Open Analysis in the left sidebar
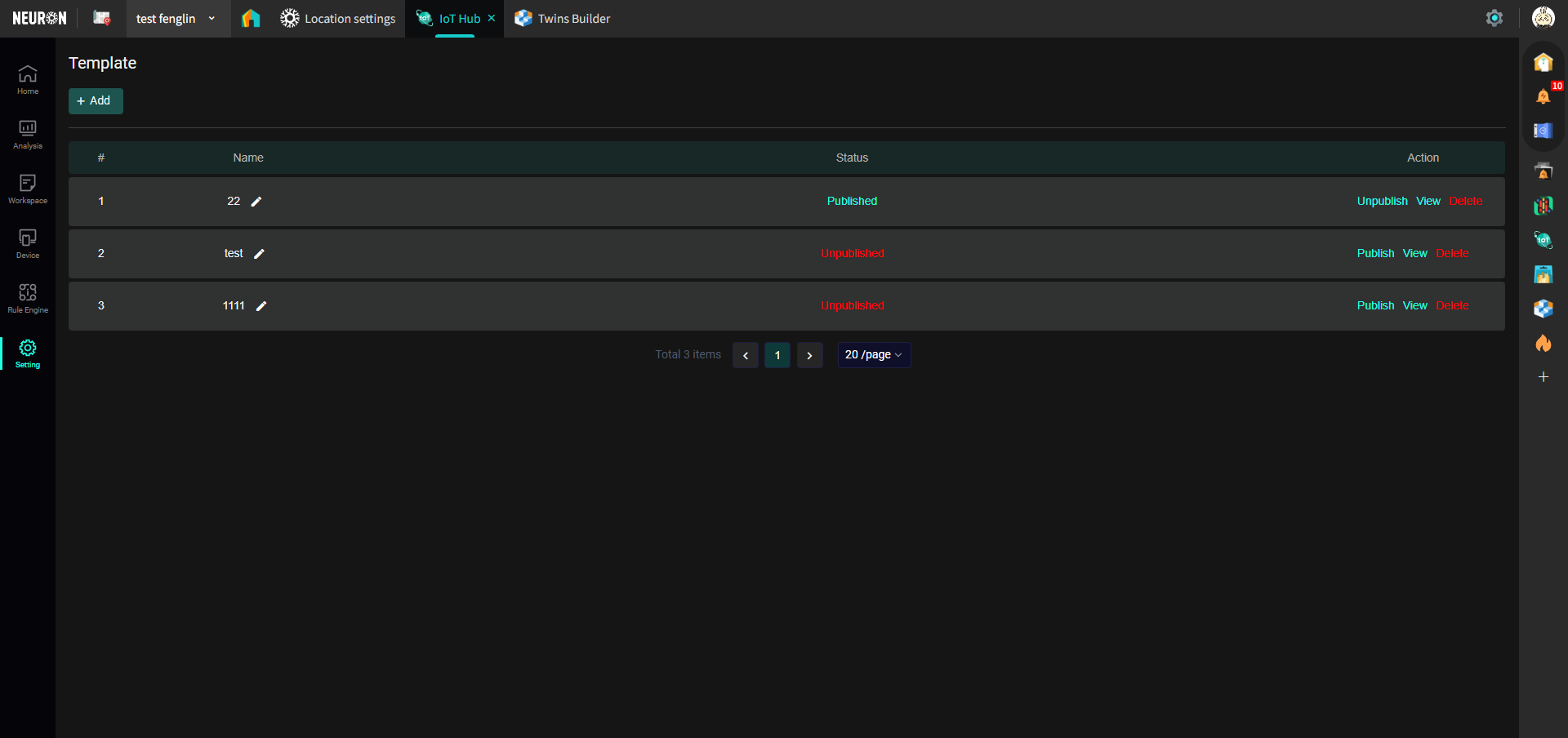 [x=28, y=134]
